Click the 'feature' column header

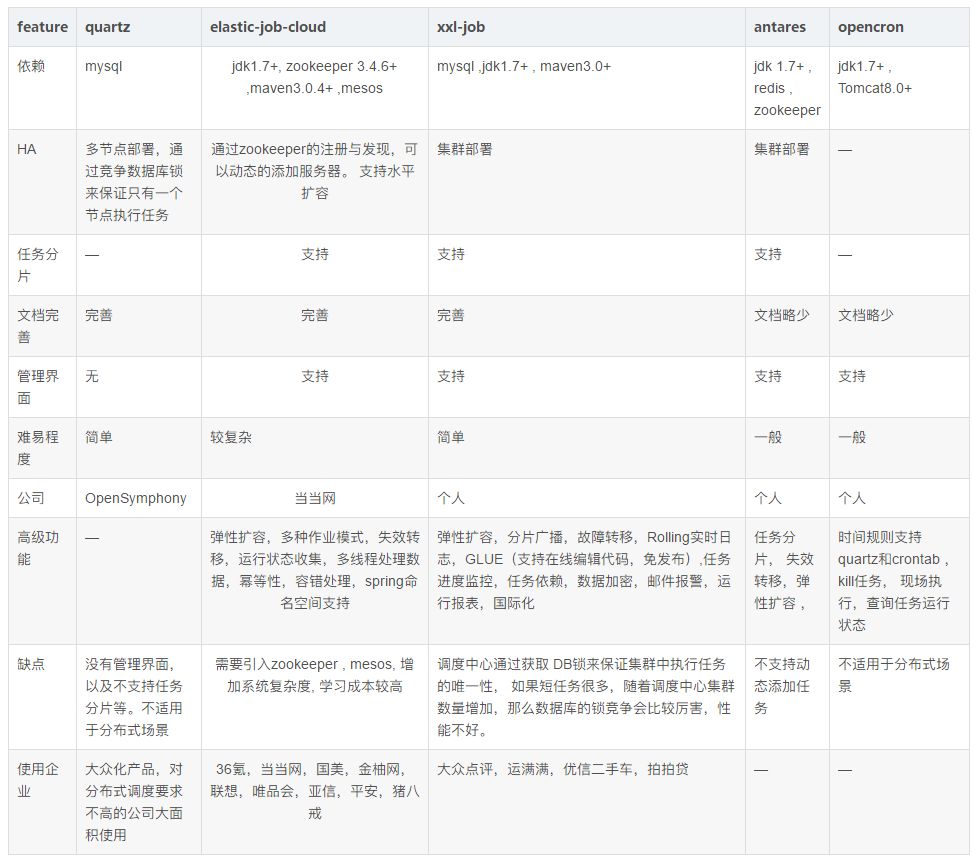click(42, 27)
